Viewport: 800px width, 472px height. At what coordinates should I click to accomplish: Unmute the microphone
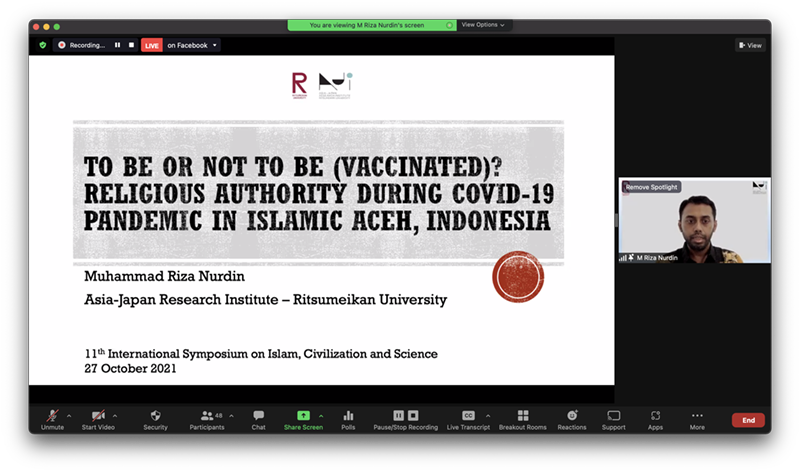click(52, 415)
